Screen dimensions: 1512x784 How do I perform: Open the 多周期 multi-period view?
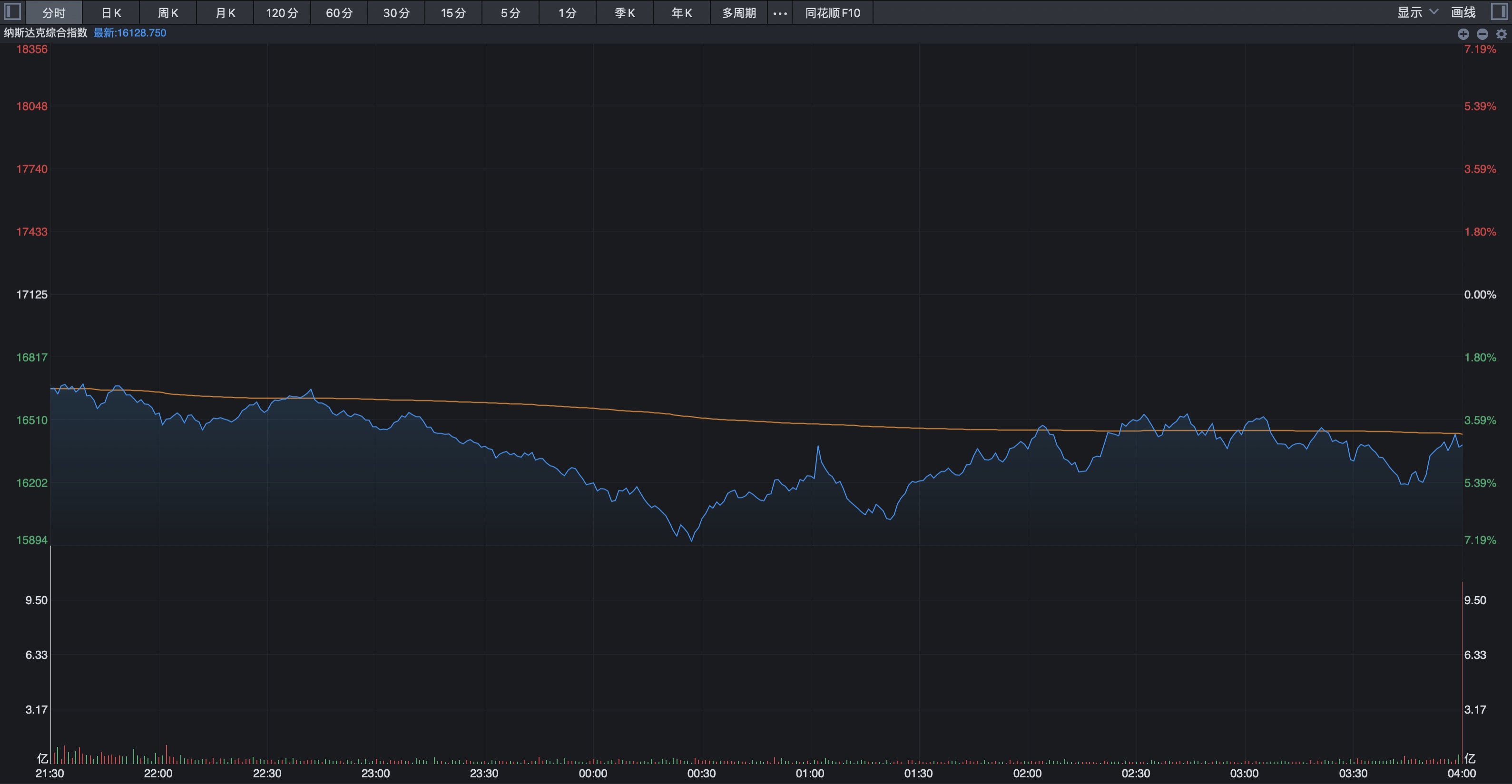(x=738, y=13)
